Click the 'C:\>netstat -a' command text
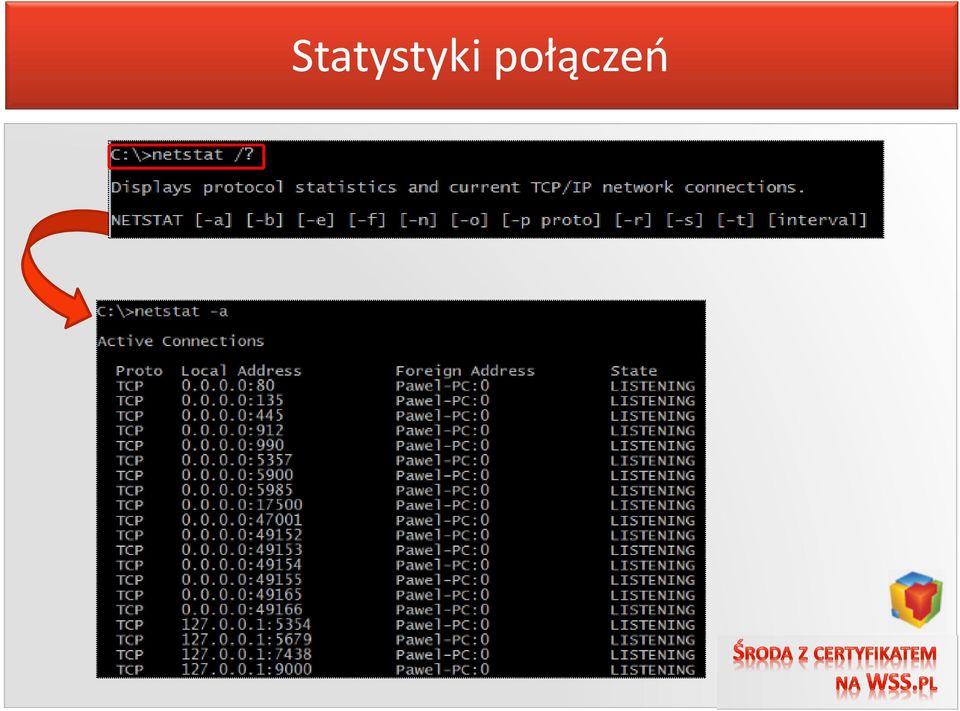This screenshot has width=960, height=711. [x=162, y=312]
